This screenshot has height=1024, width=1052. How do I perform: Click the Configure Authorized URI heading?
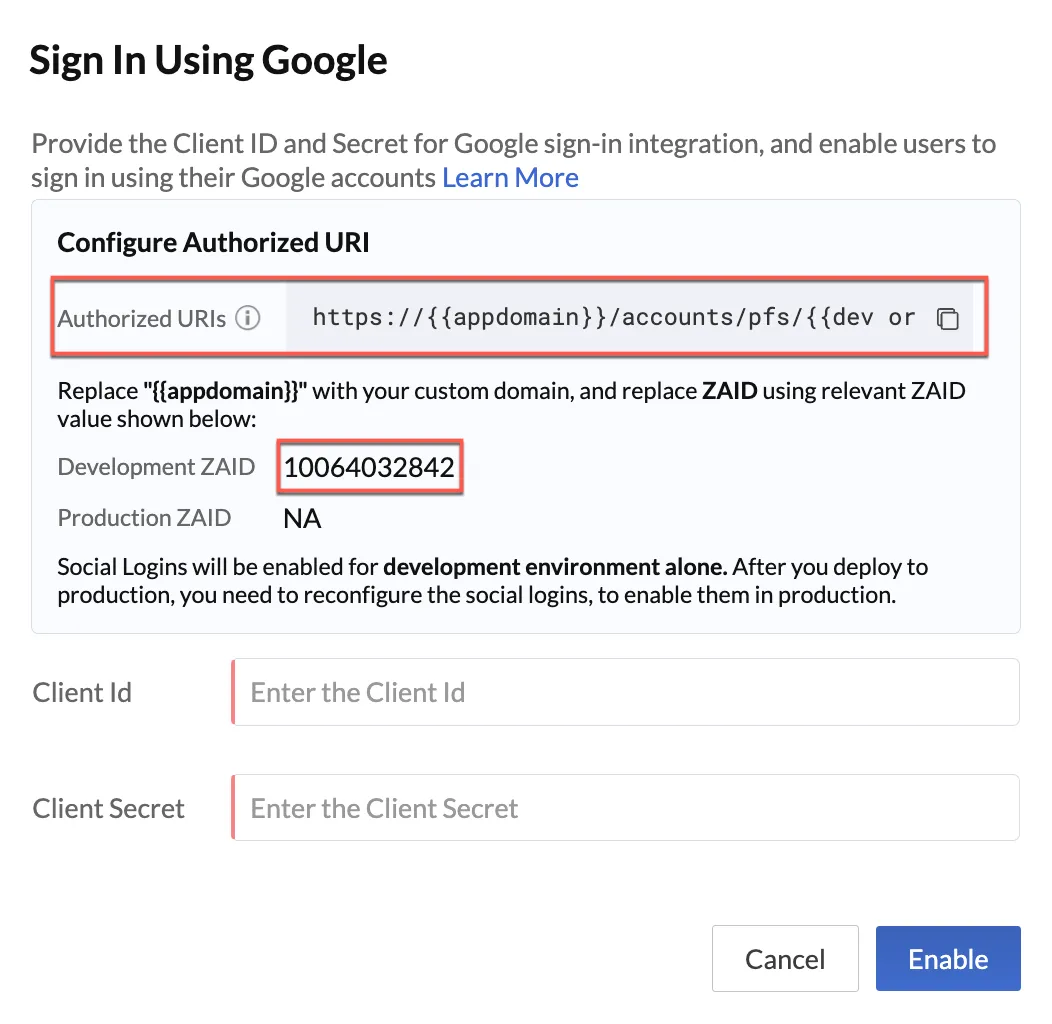pyautogui.click(x=213, y=242)
